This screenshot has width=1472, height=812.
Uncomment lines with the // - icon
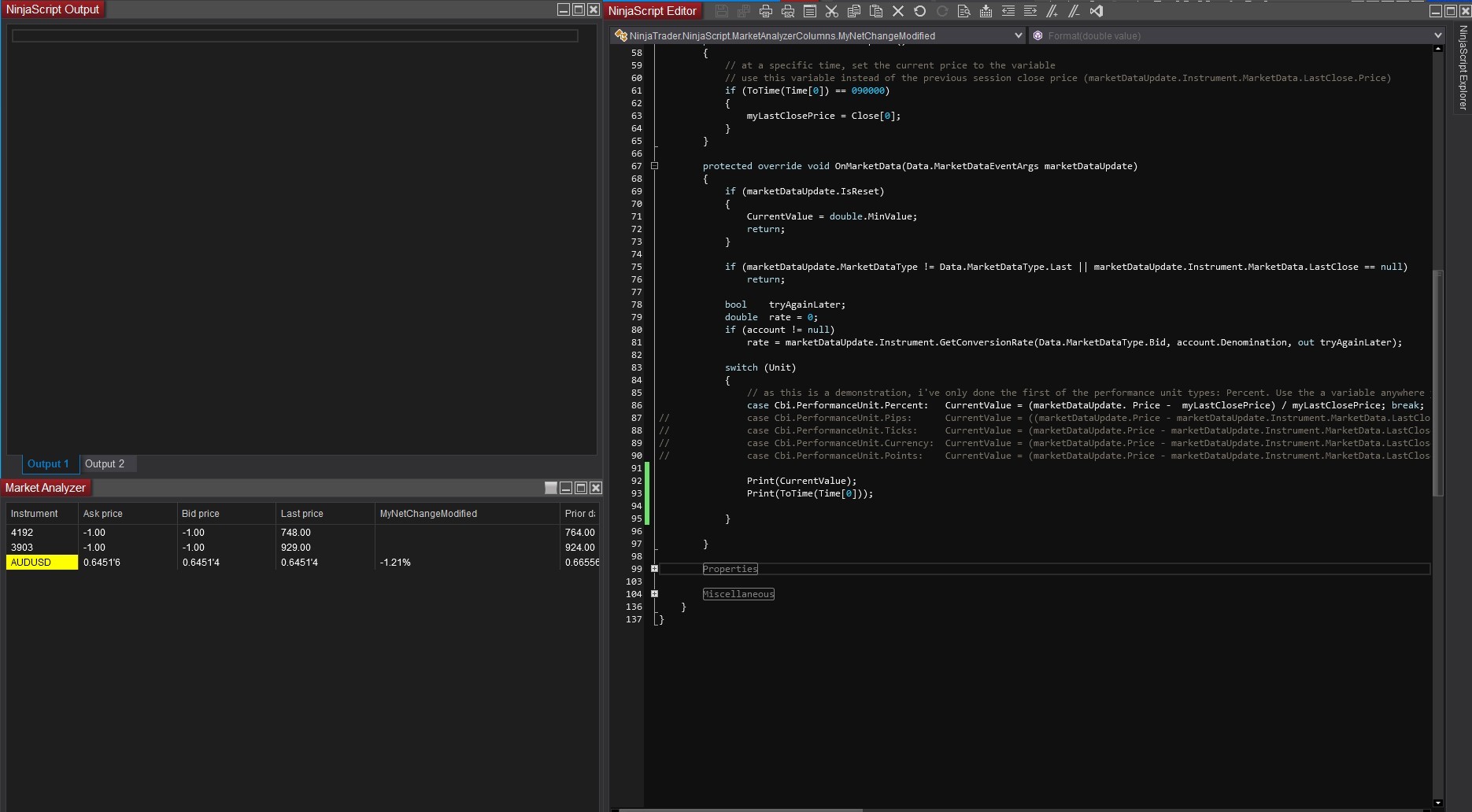coord(1074,11)
